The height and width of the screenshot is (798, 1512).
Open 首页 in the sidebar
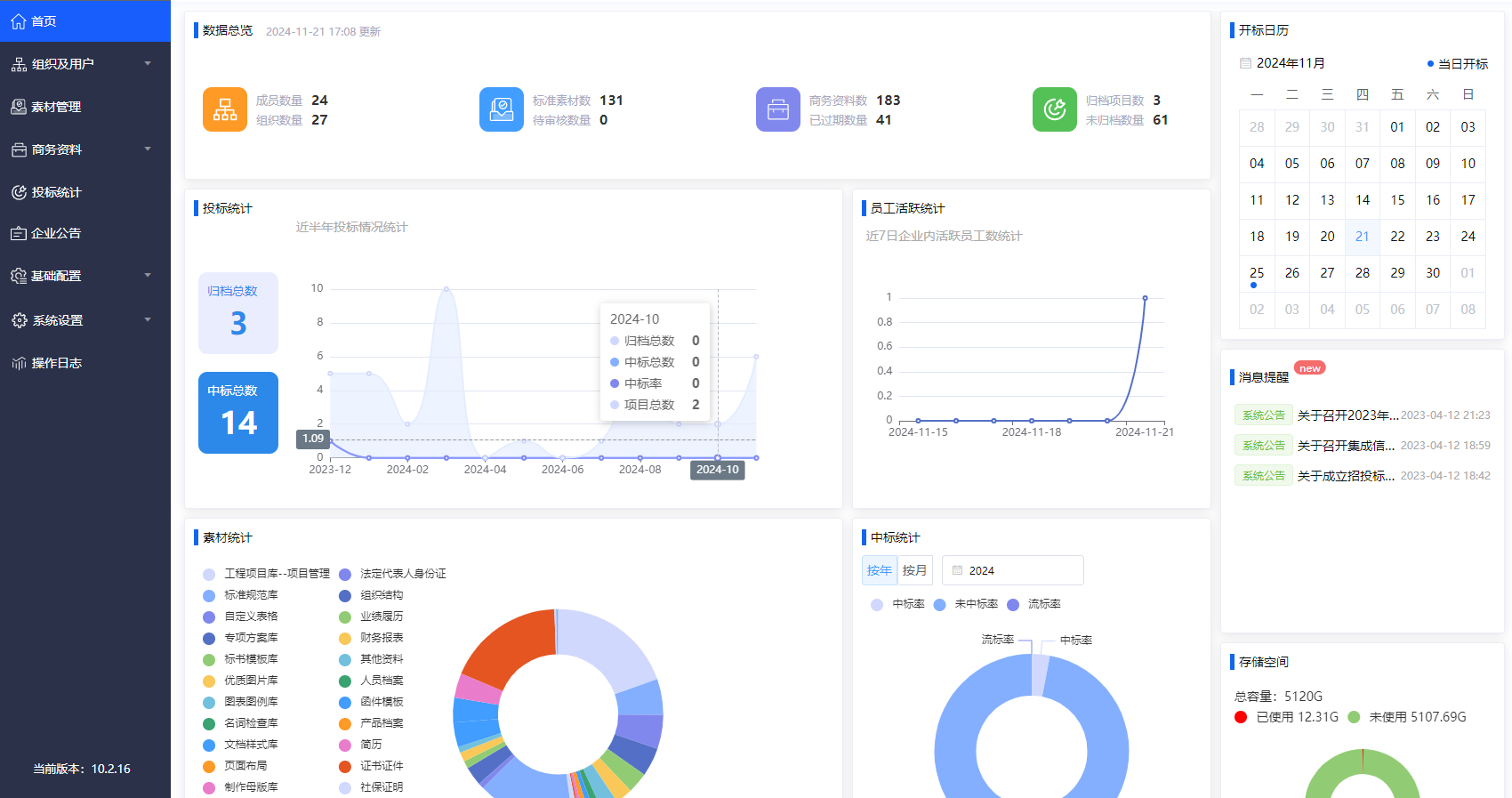click(85, 21)
